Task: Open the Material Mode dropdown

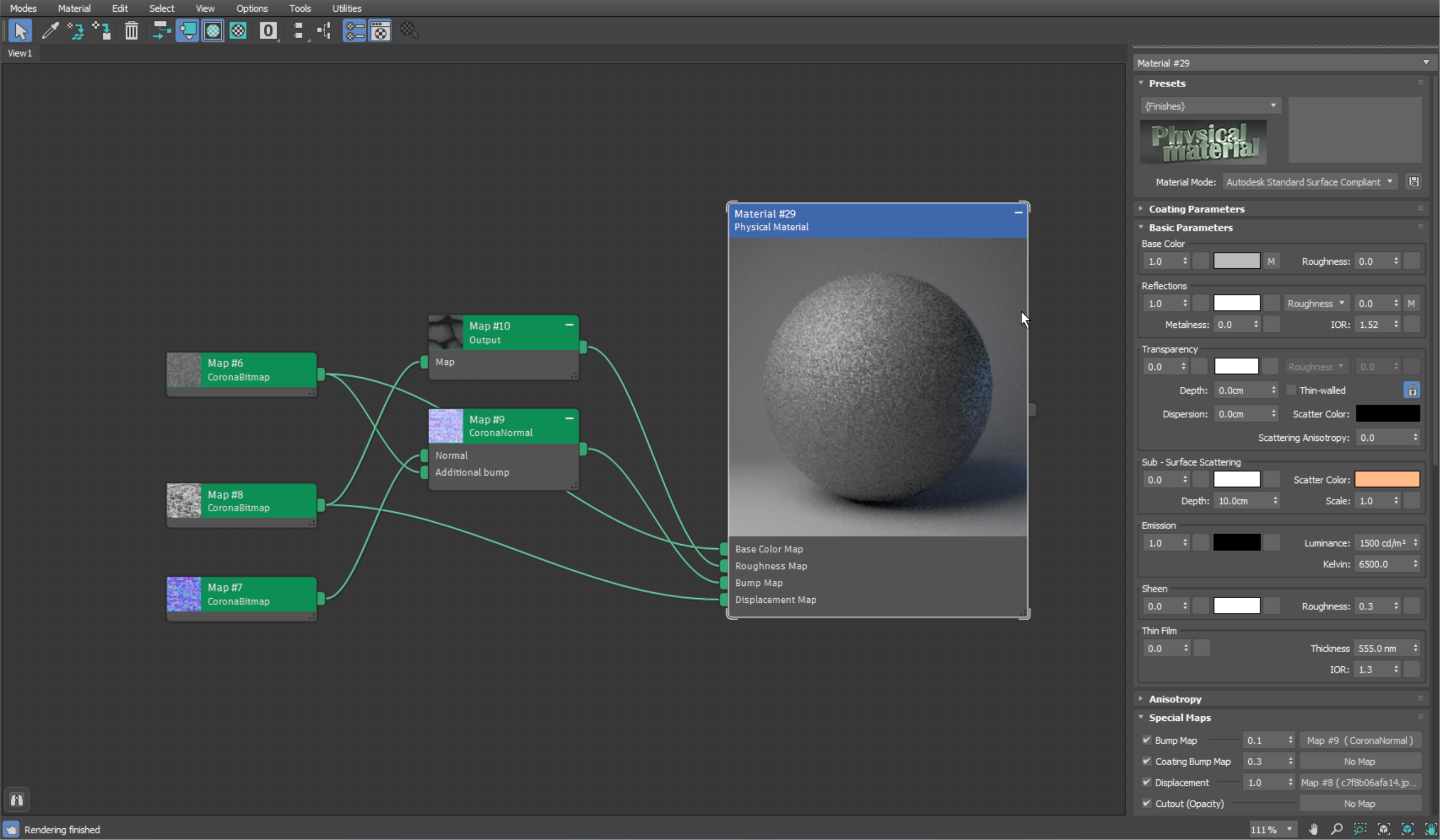Action: click(1310, 182)
